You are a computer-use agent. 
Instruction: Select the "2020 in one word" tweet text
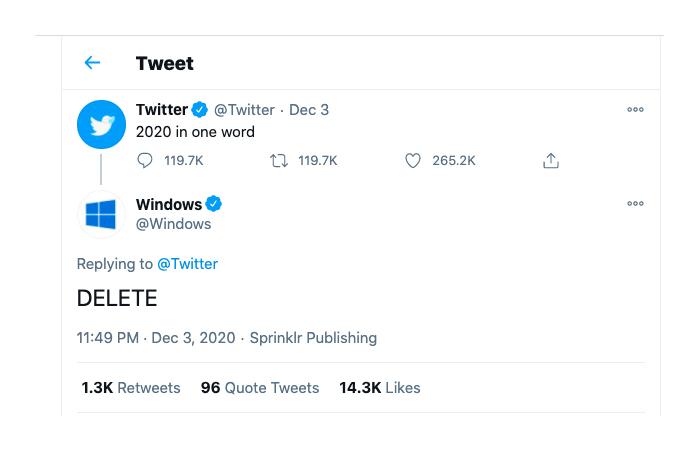[x=195, y=132]
